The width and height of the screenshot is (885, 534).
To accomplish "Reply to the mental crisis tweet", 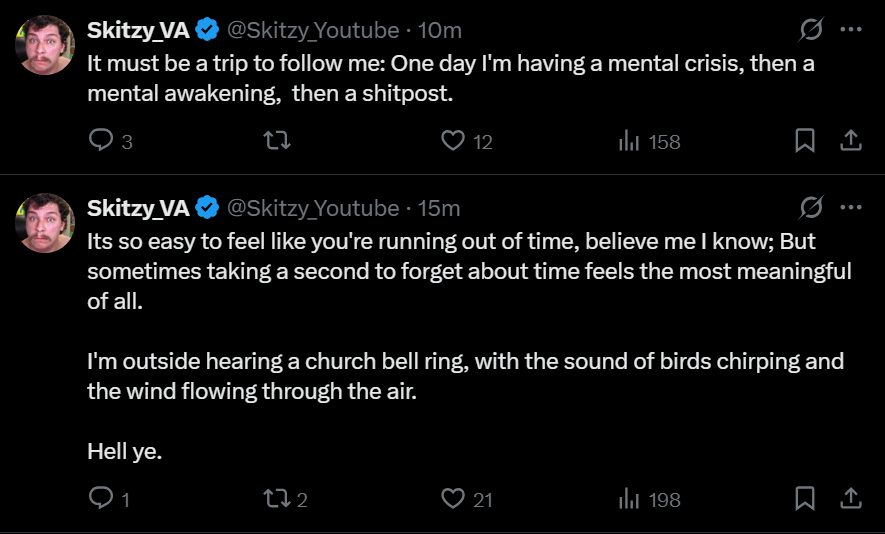I will click(102, 142).
